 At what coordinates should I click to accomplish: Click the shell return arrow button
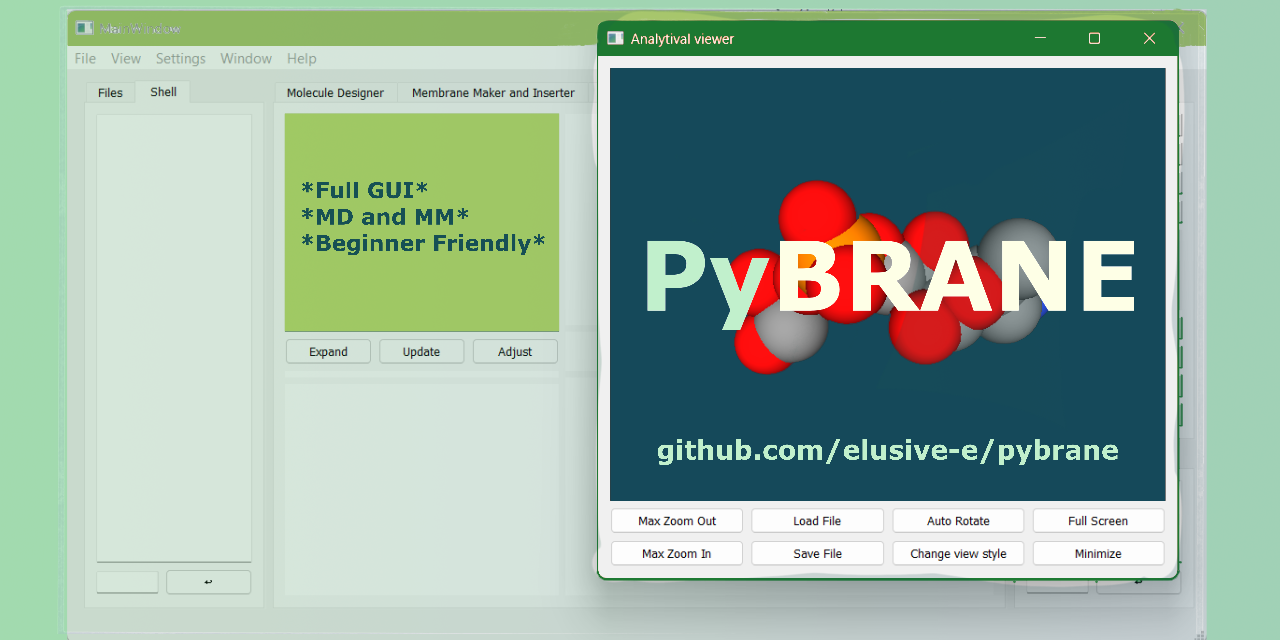(208, 582)
